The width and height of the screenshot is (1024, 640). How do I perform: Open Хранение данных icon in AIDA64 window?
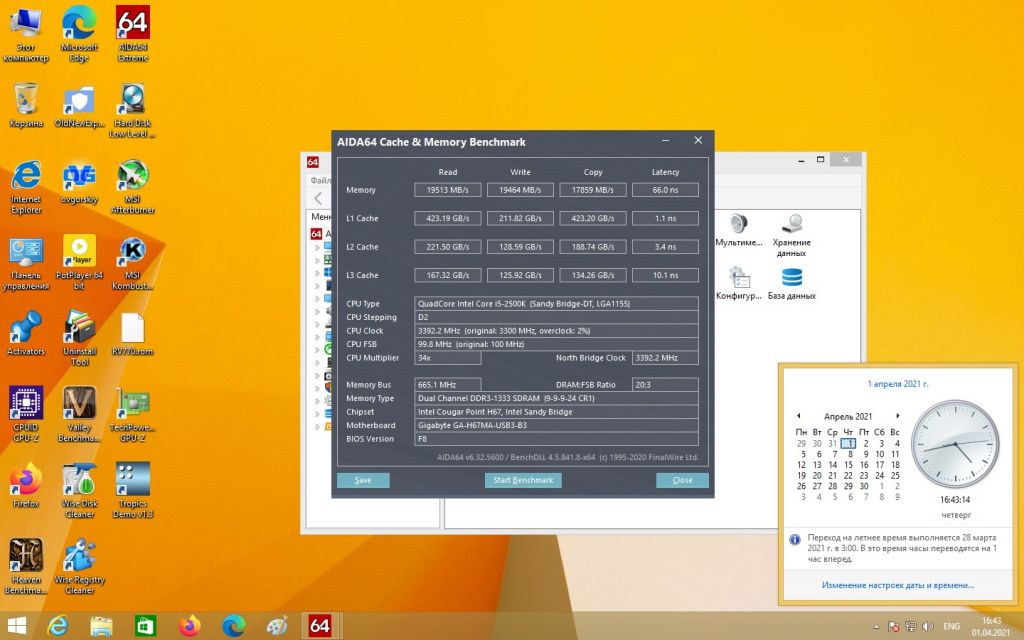click(x=792, y=234)
